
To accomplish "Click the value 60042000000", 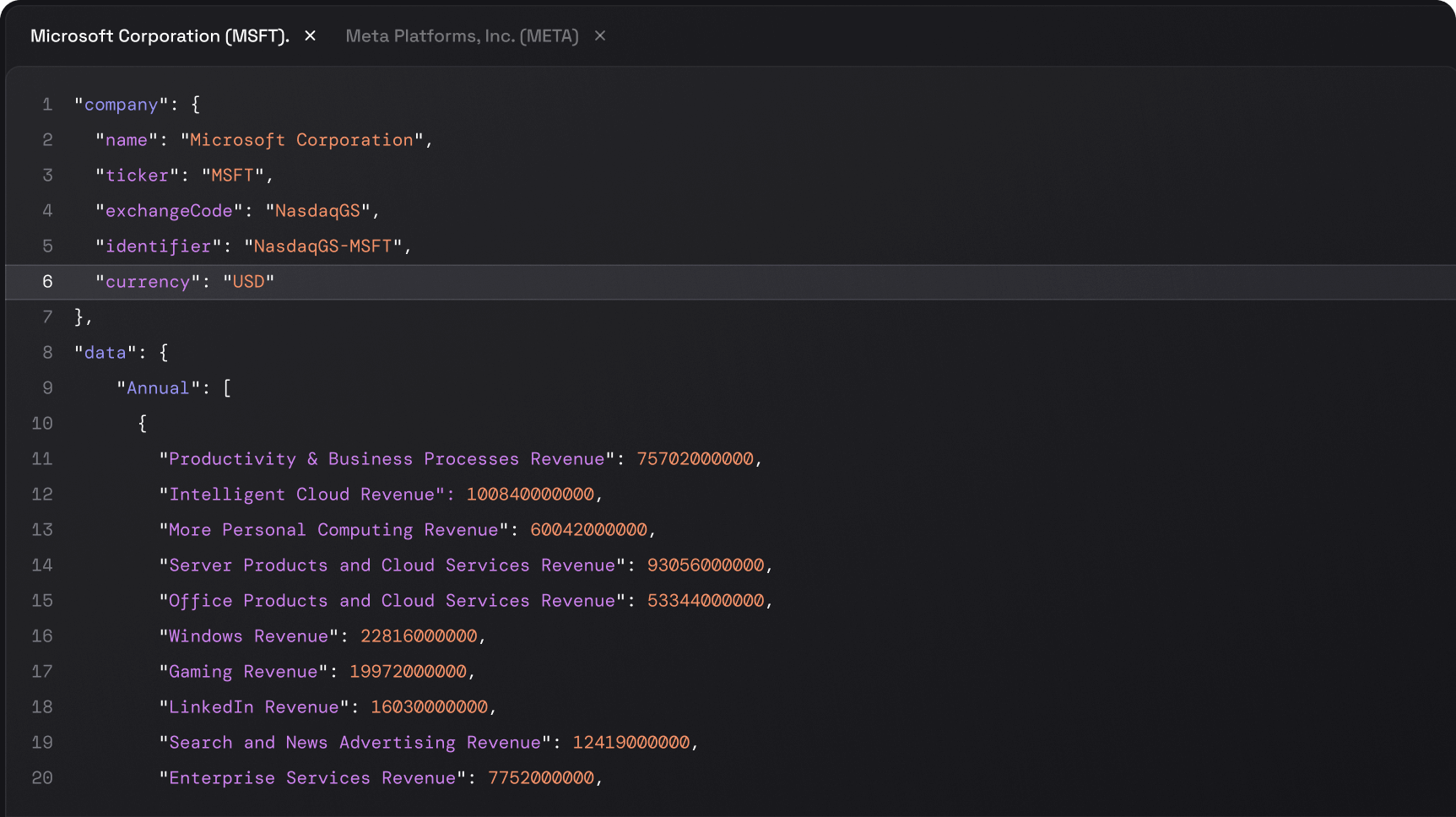I will point(588,530).
